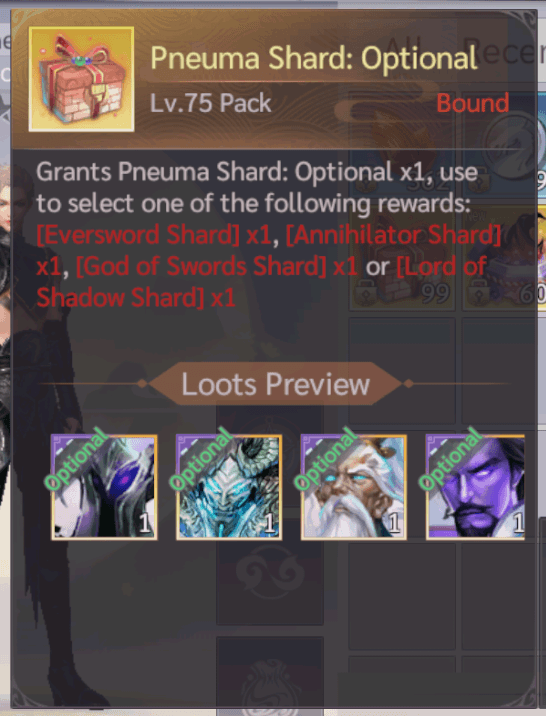Select the God of Swords white-bearded icon
546x716 pixels.
point(354,487)
